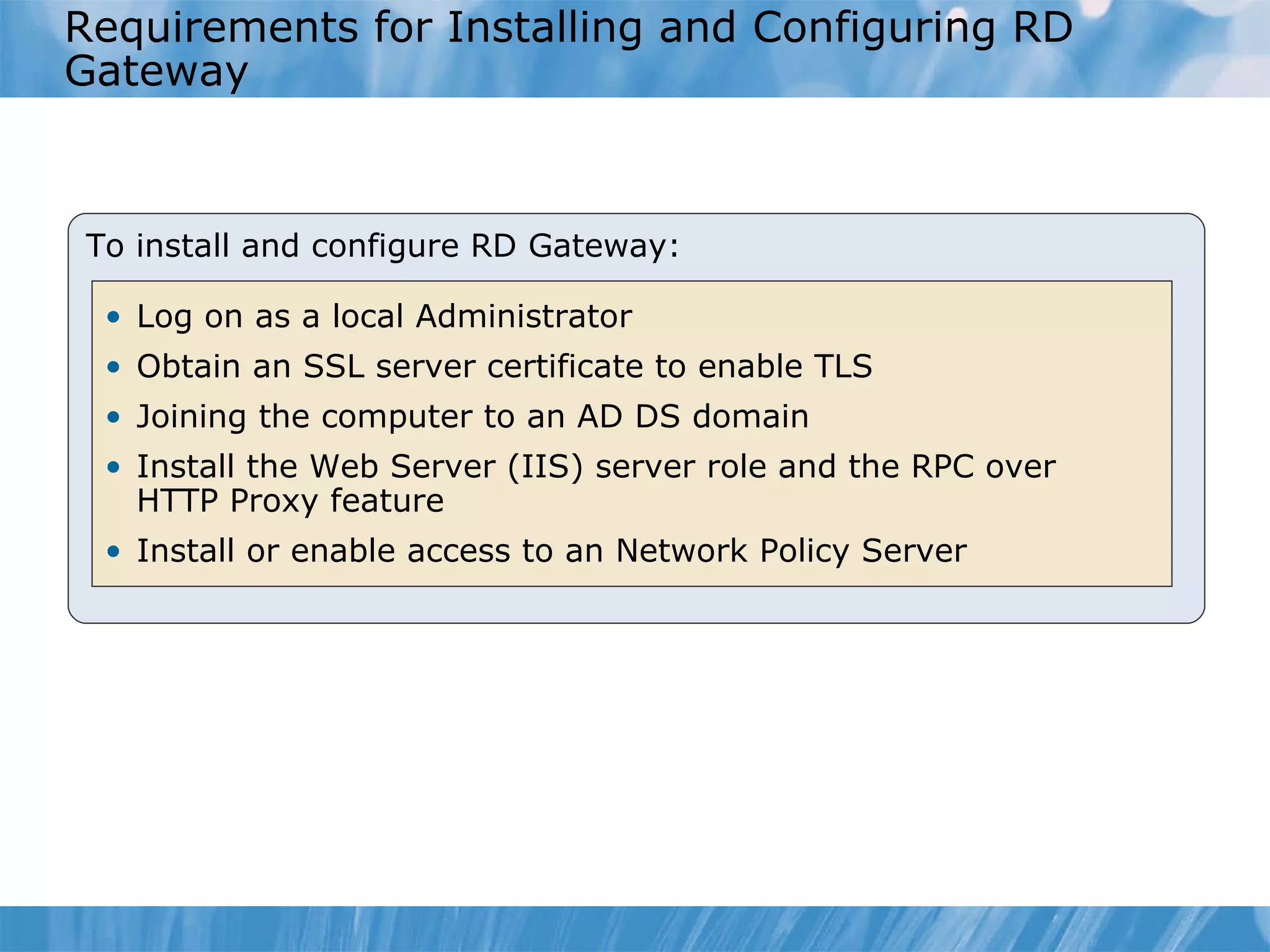Click the bullet 'Install or enable access to an Network Policy Server'
Image resolution: width=1270 pixels, height=952 pixels.
[551, 551]
